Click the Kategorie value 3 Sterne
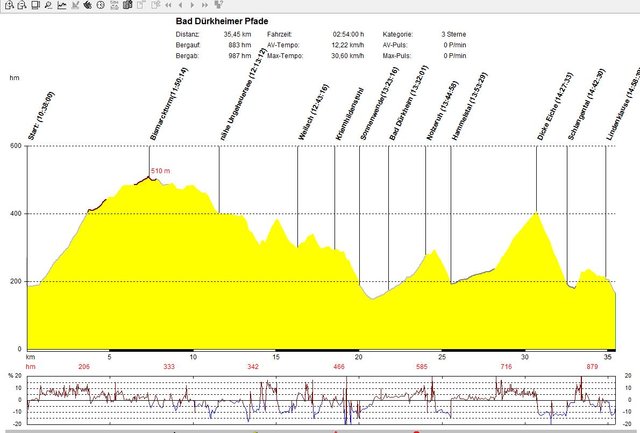The image size is (640, 433). [x=453, y=34]
